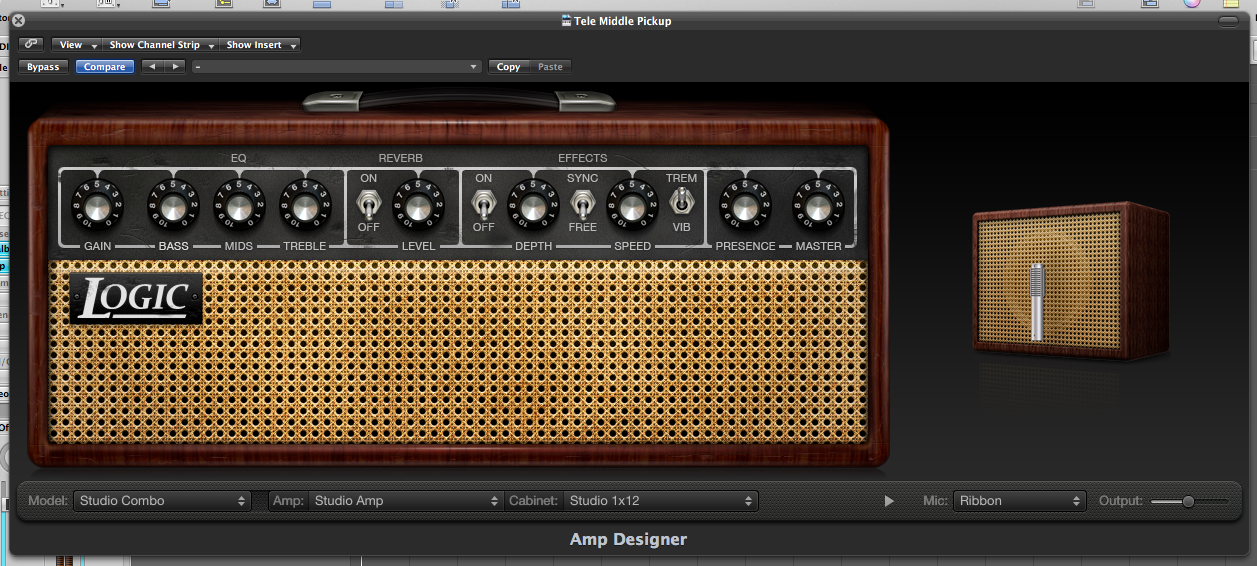Screen dimensions: 1257x566
Task: Click the link chain icon button
Action: pos(31,44)
